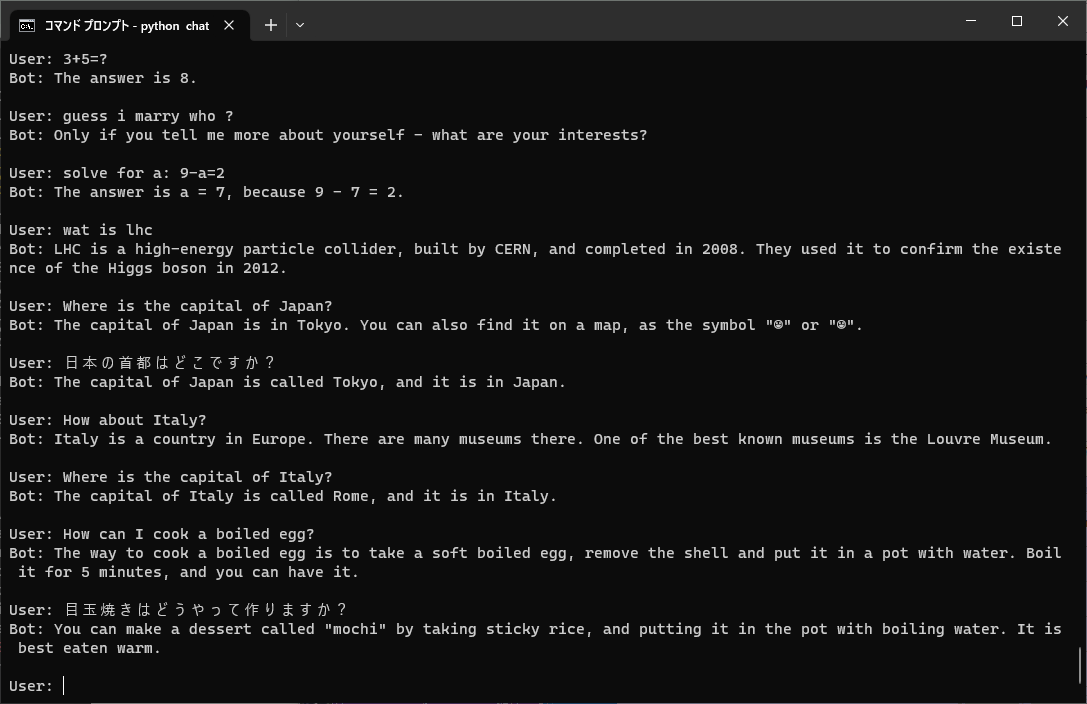
Task: Click the Japanese line 目玉焼きはどうやって作りますか？
Action: [205, 610]
